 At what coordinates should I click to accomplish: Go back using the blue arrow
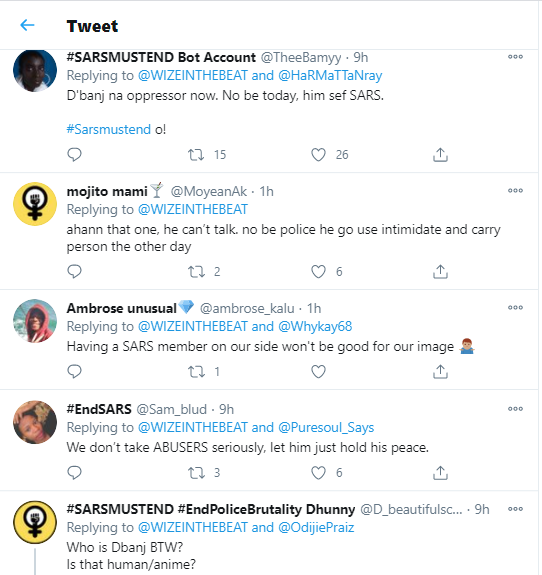click(x=27, y=25)
